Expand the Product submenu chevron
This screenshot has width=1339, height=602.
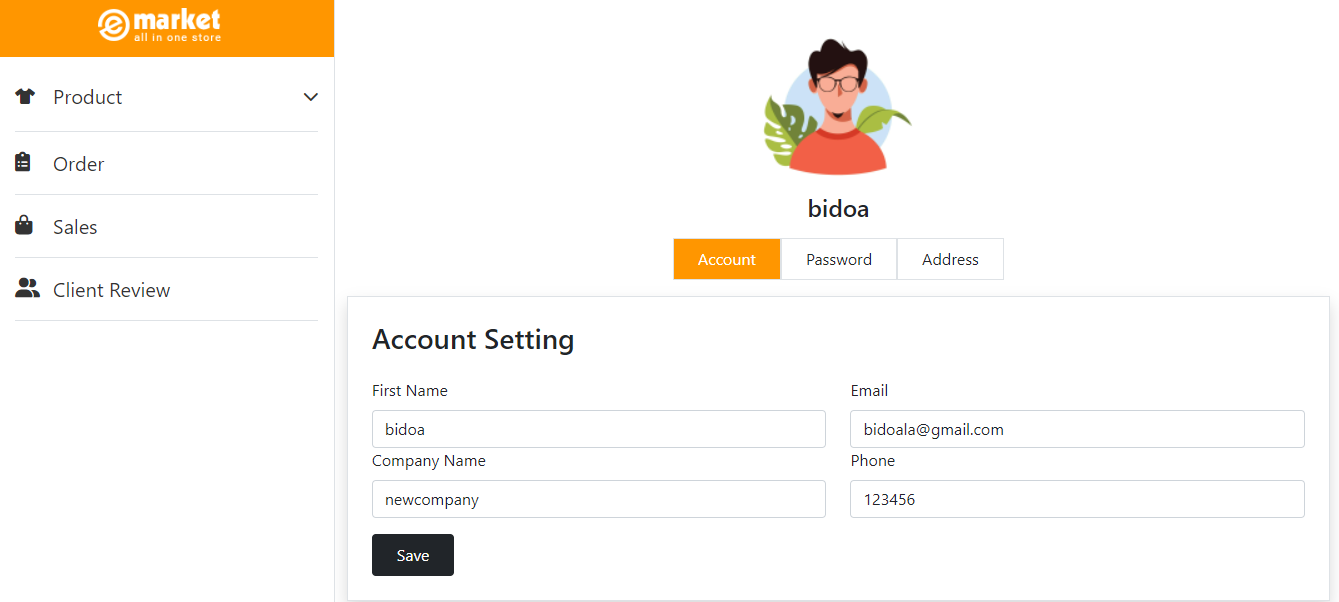point(311,97)
